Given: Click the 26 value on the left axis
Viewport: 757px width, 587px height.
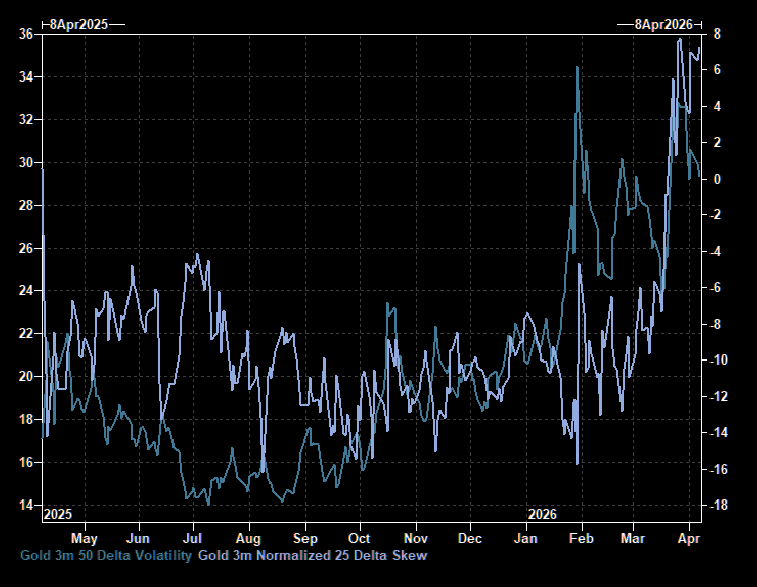Looking at the screenshot, I should pos(26,248).
